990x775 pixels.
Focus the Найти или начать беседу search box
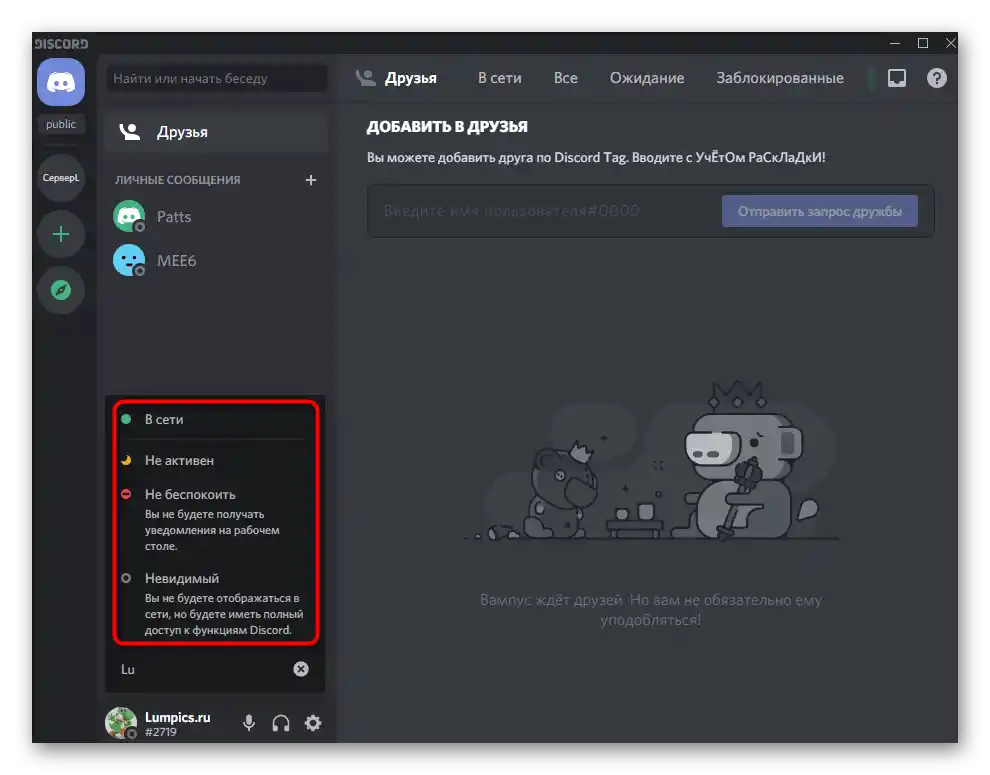[217, 78]
